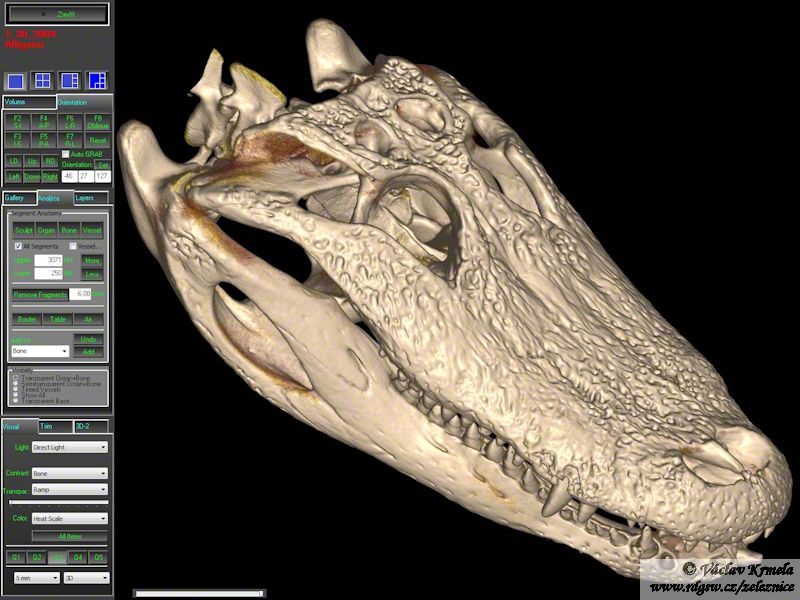Choose the Vessel segment tool
Viewport: 800px width, 600px height.
pos(92,230)
